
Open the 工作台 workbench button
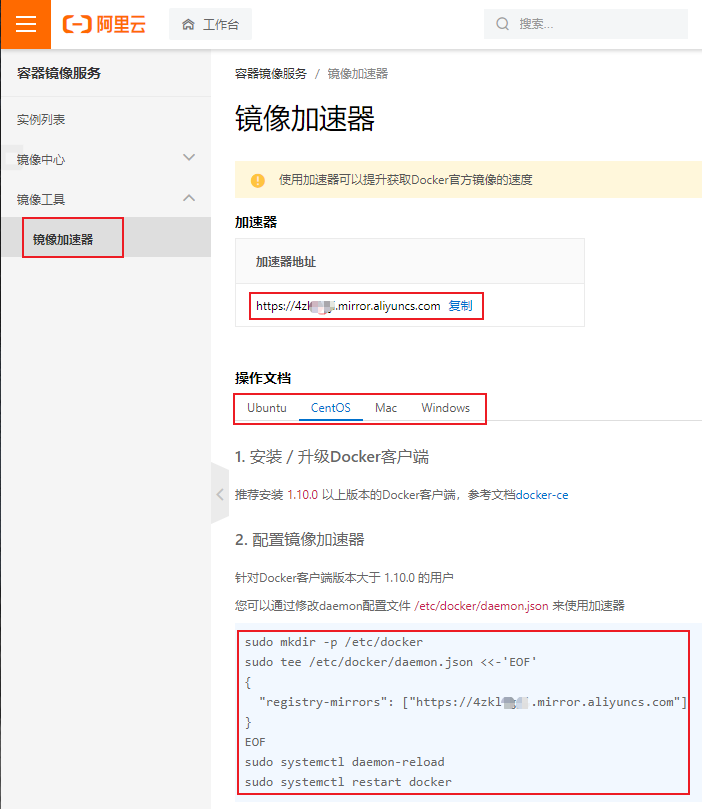tap(210, 24)
